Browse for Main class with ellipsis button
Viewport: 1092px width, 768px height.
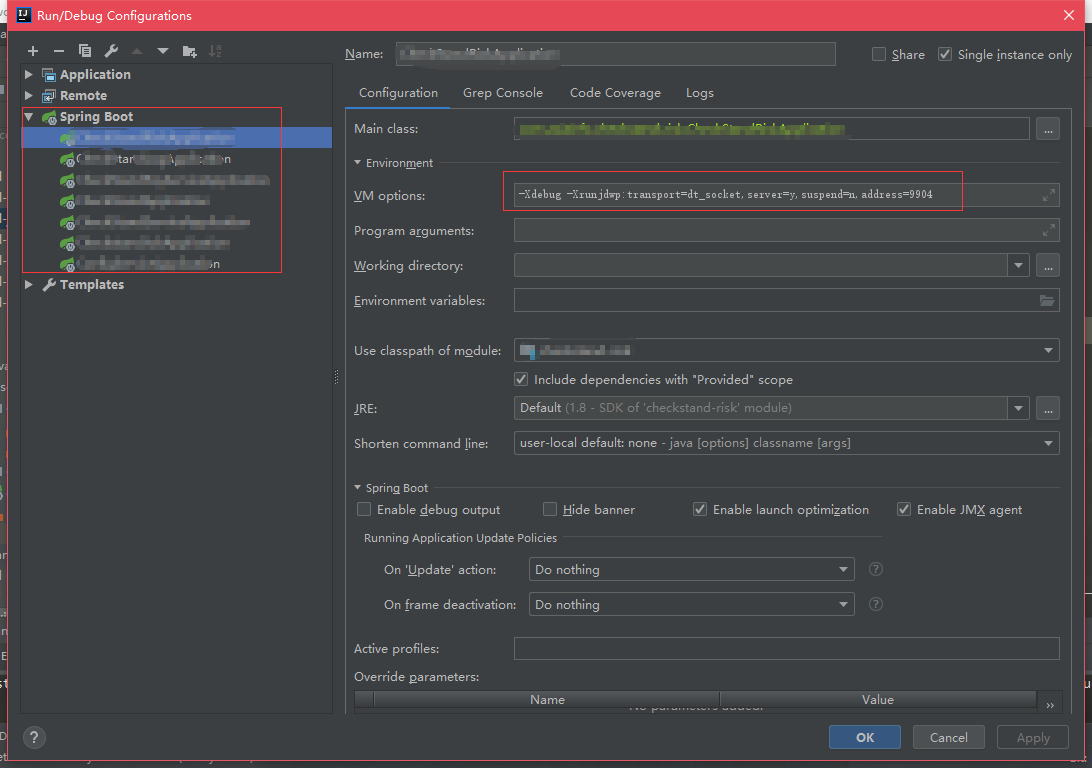tap(1048, 129)
